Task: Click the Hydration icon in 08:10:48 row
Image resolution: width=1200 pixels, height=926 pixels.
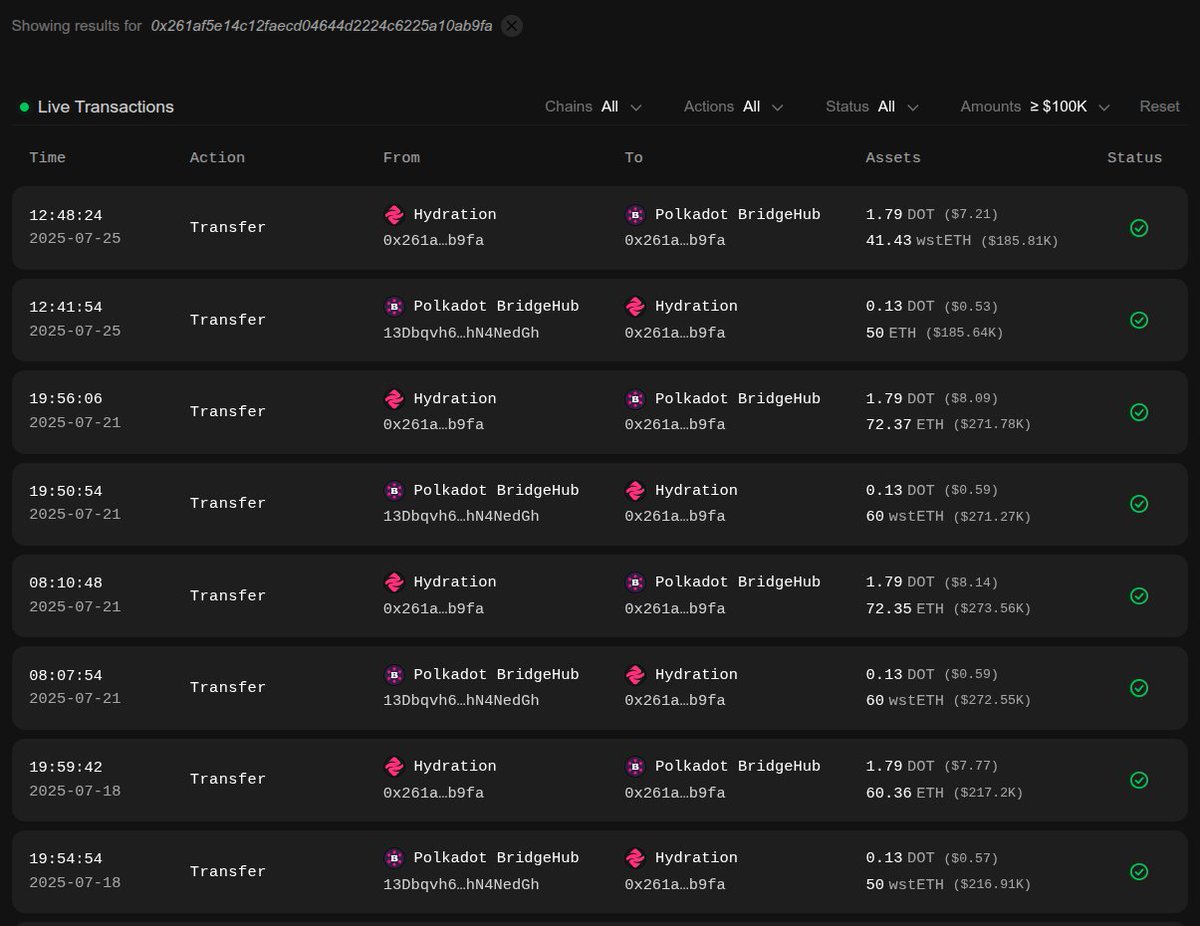Action: coord(394,583)
